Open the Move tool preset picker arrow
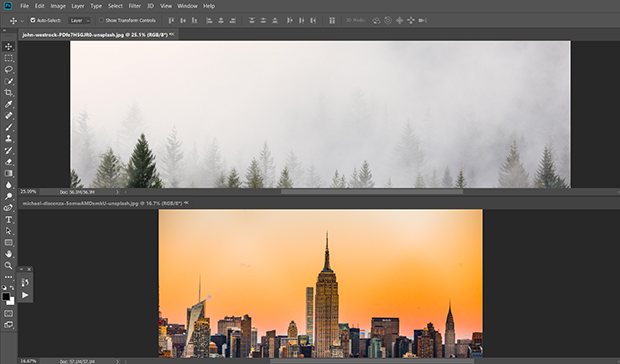 tap(22, 21)
